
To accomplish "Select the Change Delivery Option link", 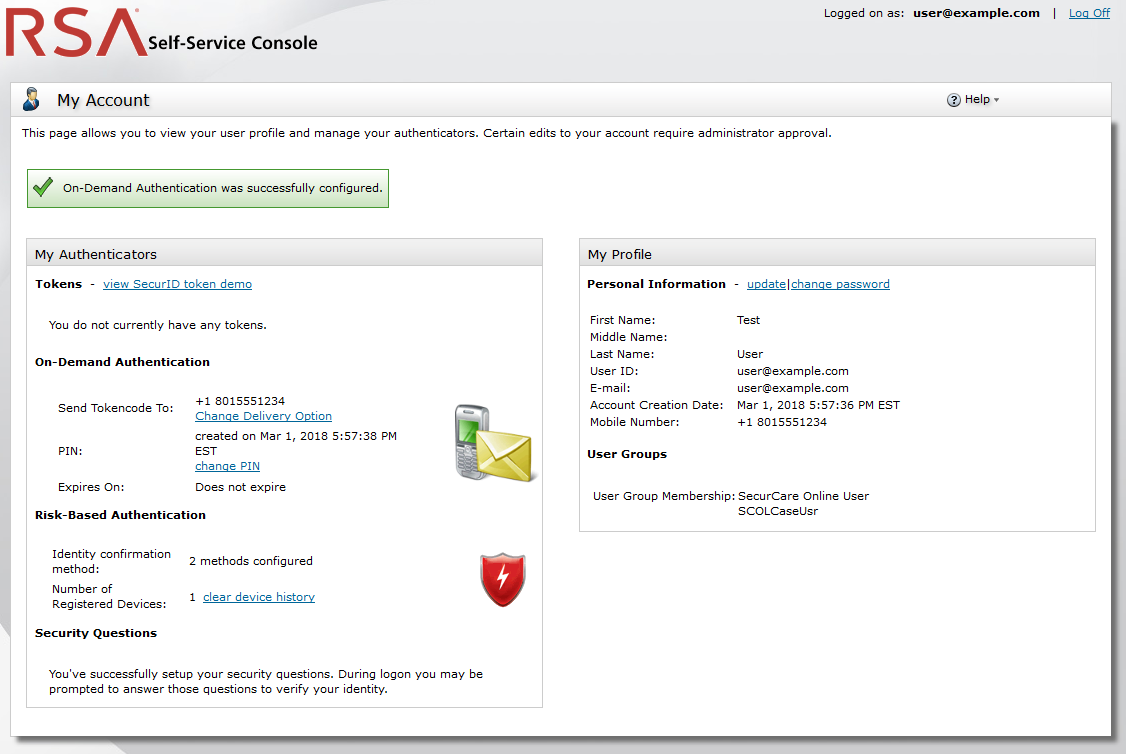I will pos(263,416).
